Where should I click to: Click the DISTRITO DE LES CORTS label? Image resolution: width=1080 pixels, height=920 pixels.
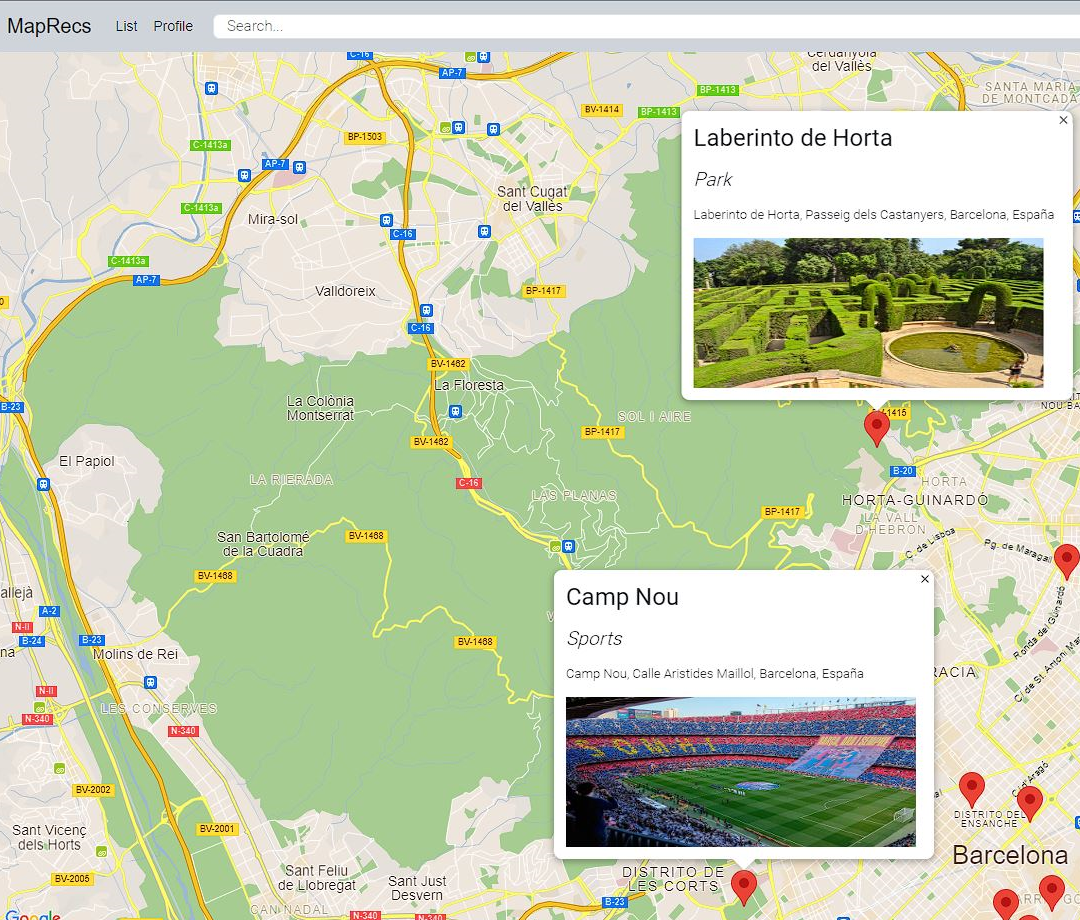coord(672,879)
